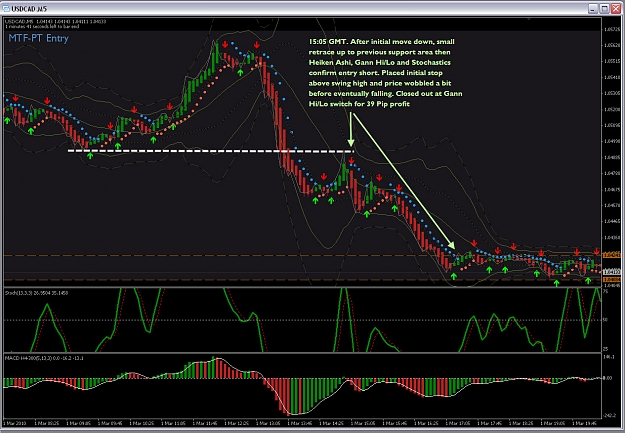The width and height of the screenshot is (625, 433).
Task: Click the 'MTF-PT Entry' chart label
Action: pyautogui.click(x=38, y=38)
